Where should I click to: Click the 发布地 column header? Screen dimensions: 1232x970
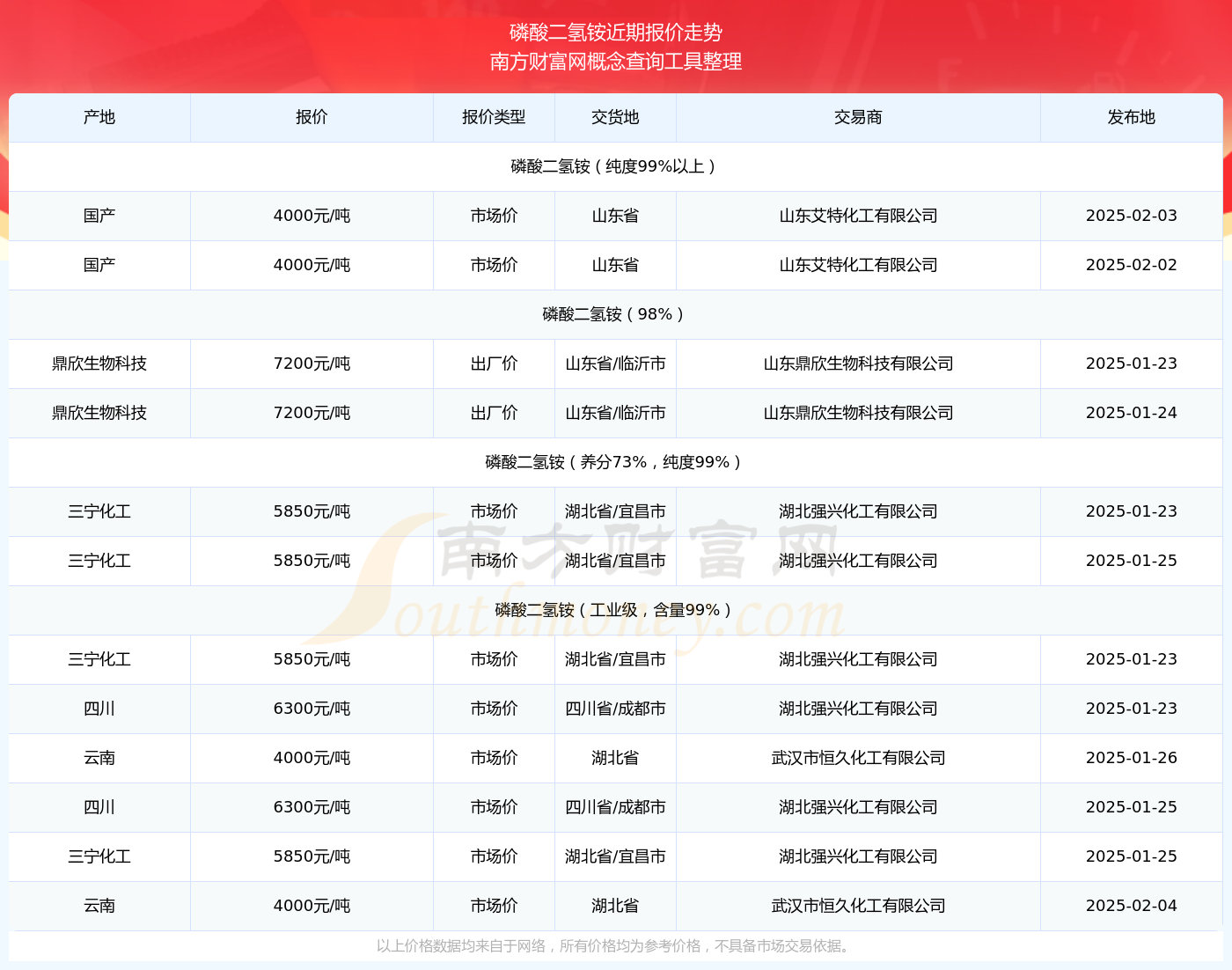click(x=1131, y=117)
